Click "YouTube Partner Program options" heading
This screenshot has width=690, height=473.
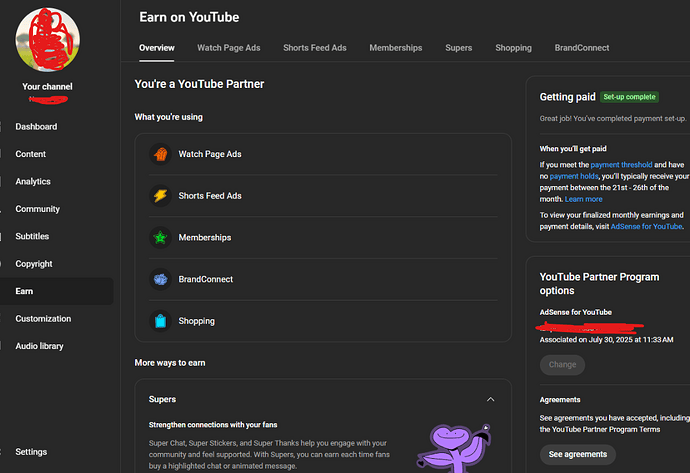click(x=599, y=284)
